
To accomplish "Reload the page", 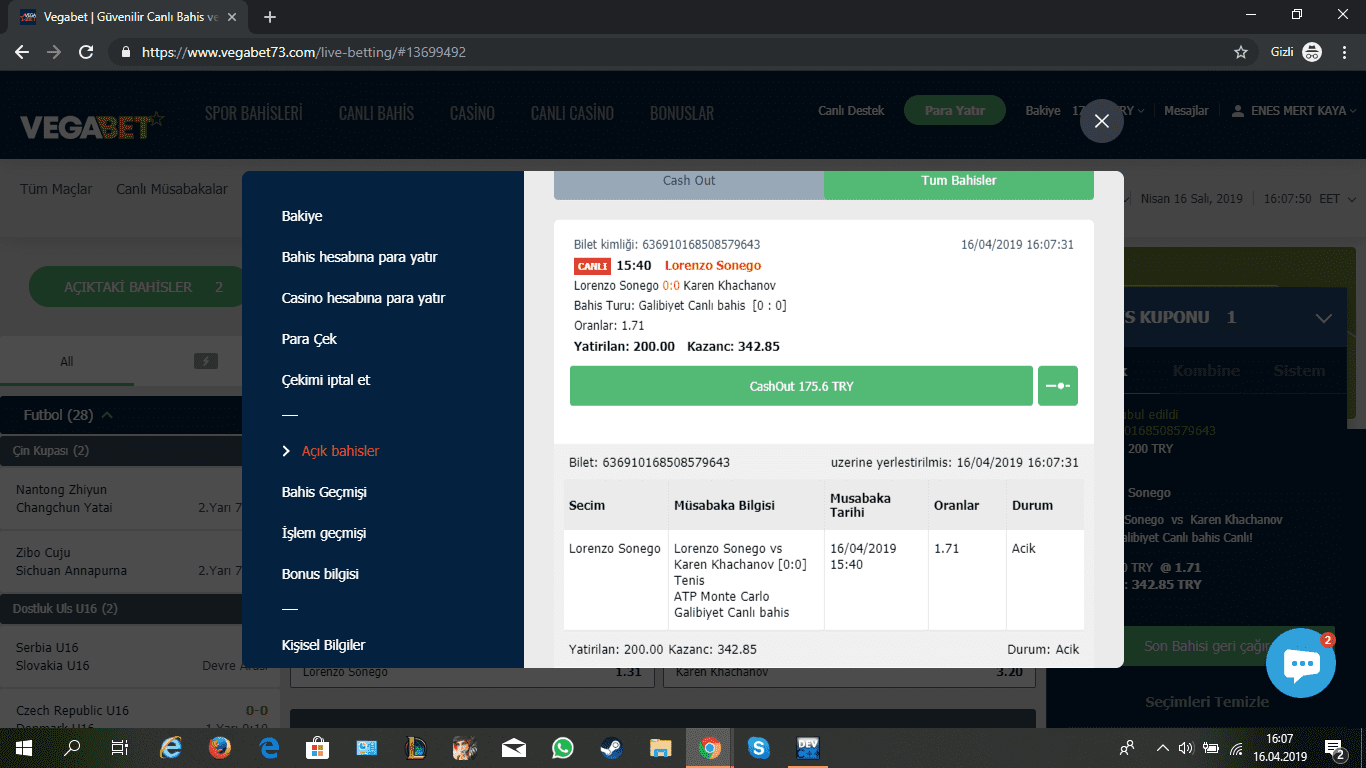I will tap(86, 52).
